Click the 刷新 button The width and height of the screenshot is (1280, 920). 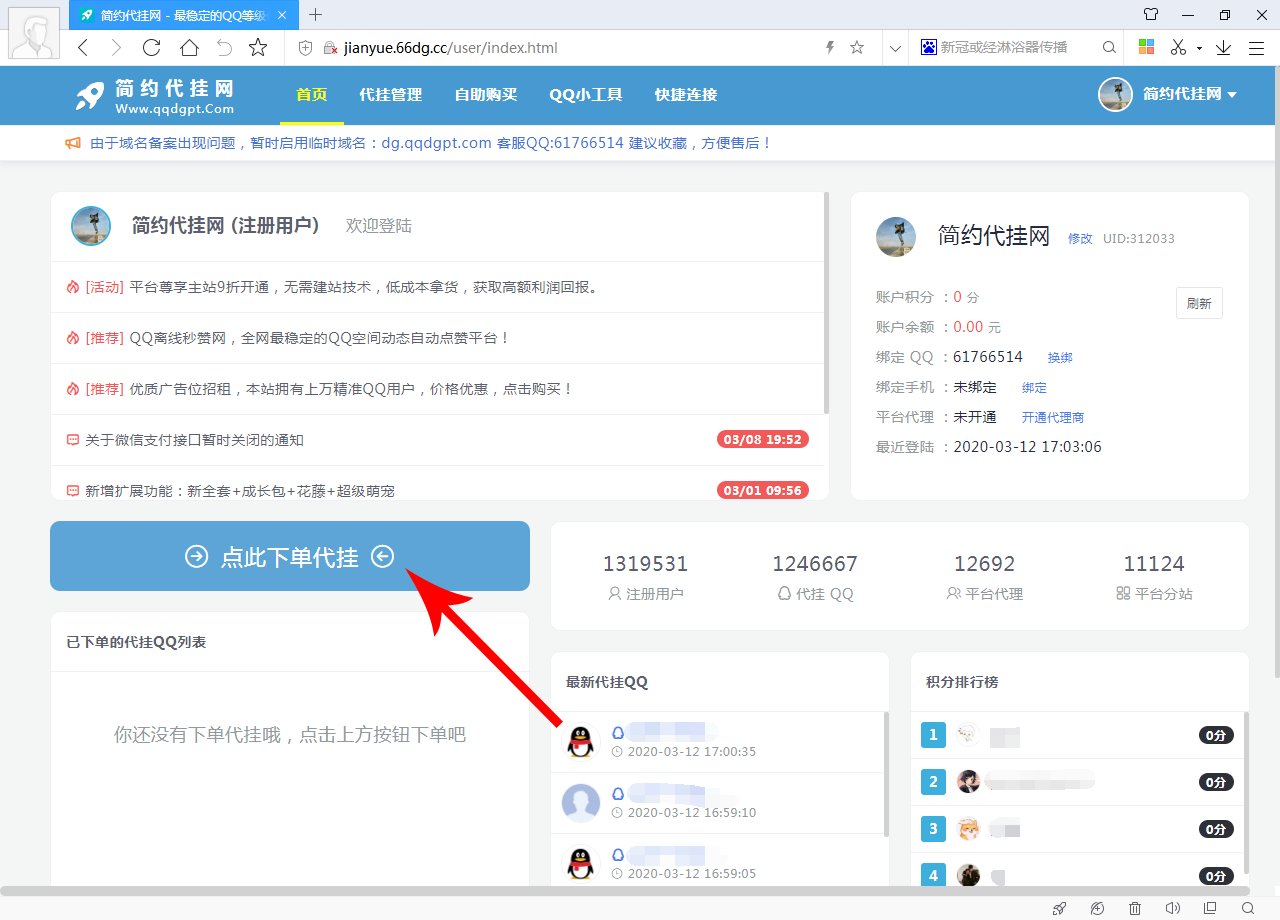tap(1199, 303)
